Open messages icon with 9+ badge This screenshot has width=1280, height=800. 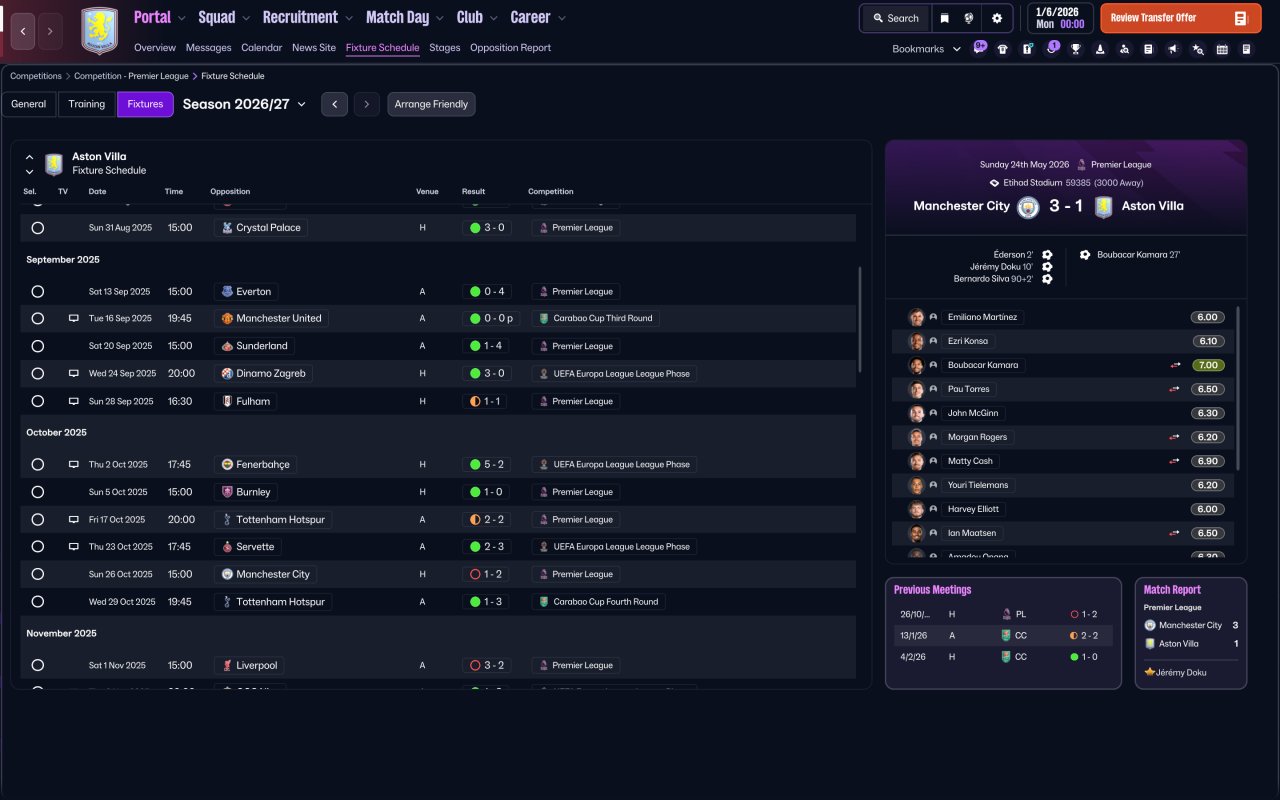click(x=979, y=48)
